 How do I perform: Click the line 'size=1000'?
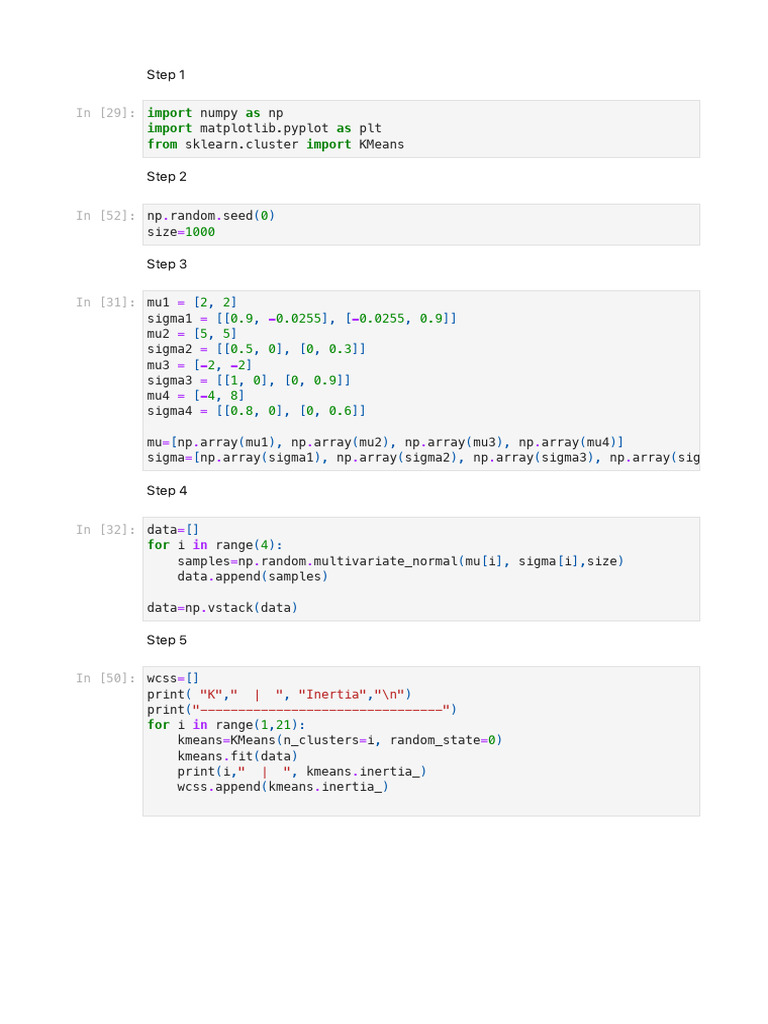coord(181,232)
